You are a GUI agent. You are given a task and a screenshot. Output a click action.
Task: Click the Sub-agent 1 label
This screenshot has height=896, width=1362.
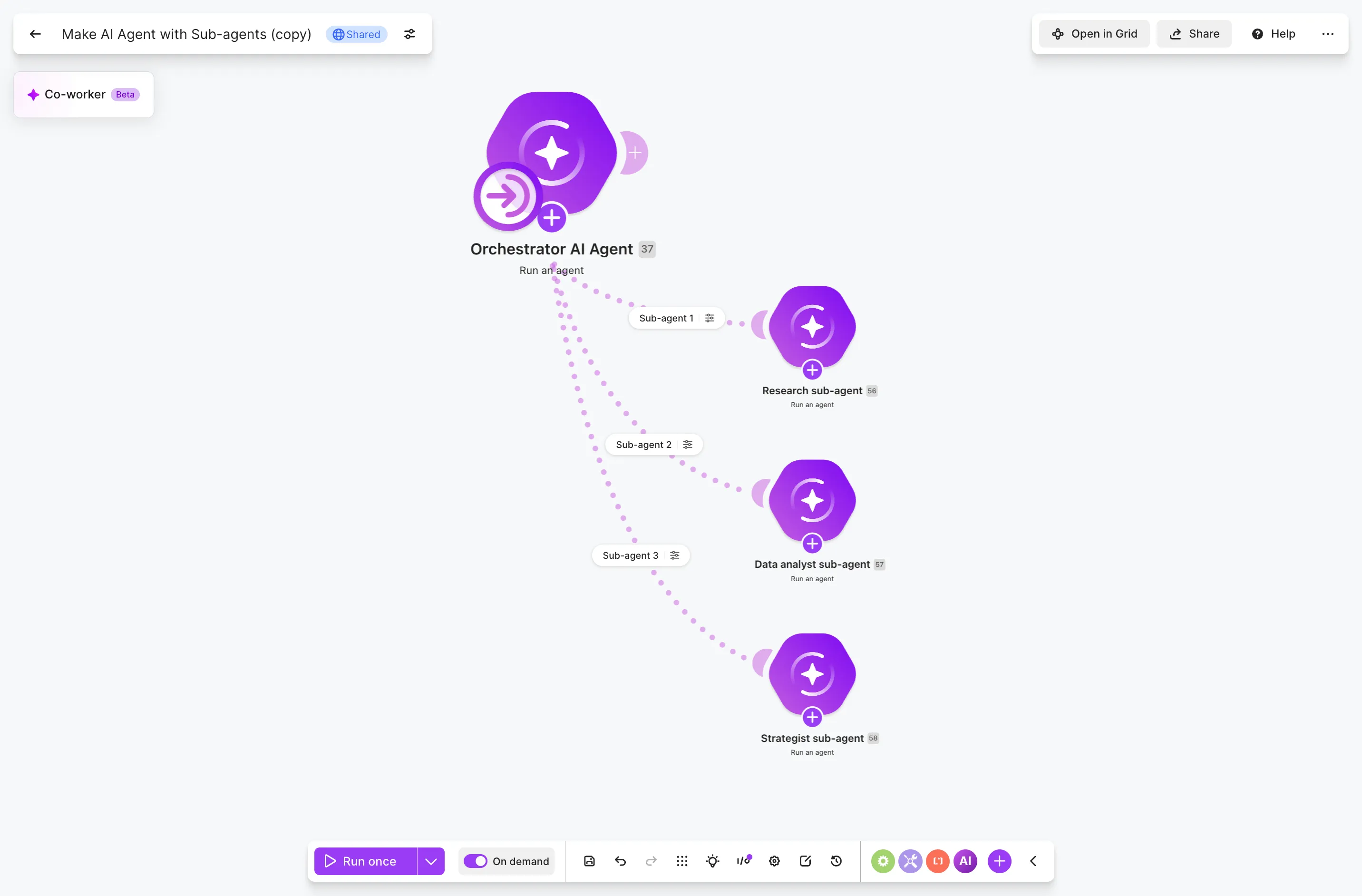(666, 318)
